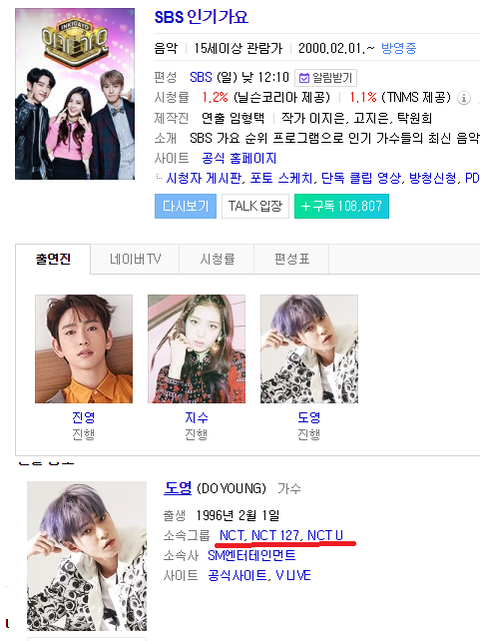Click the Inkigayo show poster image
The height and width of the screenshot is (641, 480).
(x=75, y=94)
